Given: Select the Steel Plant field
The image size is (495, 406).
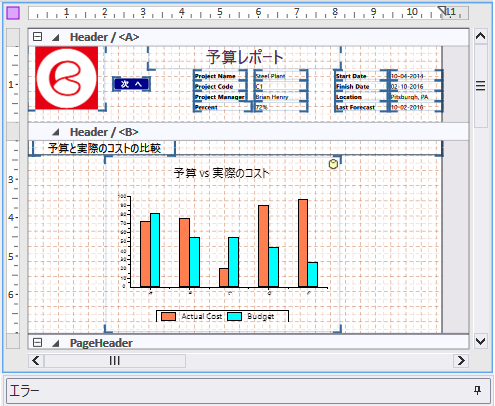Looking at the screenshot, I should (280, 76).
